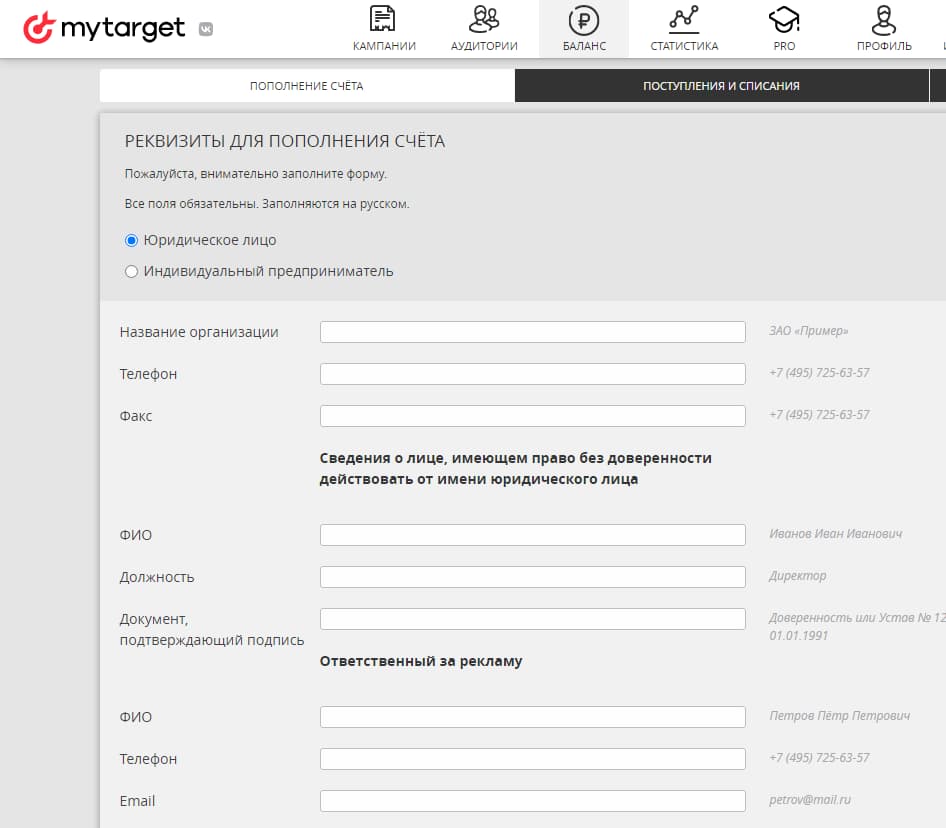Focus the Название организации field
This screenshot has height=828, width=946.
(x=532, y=332)
